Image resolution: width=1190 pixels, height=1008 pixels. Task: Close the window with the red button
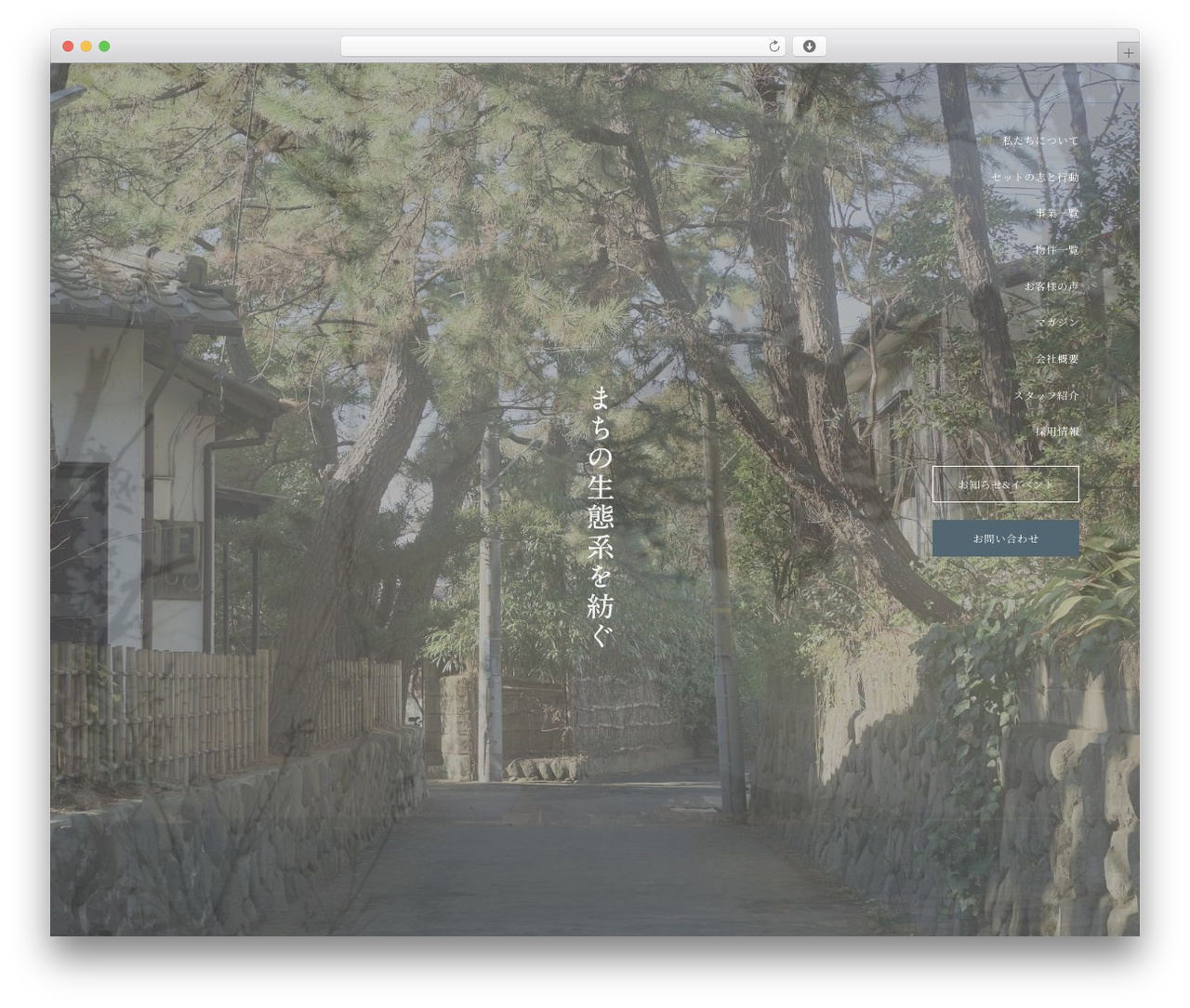68,46
